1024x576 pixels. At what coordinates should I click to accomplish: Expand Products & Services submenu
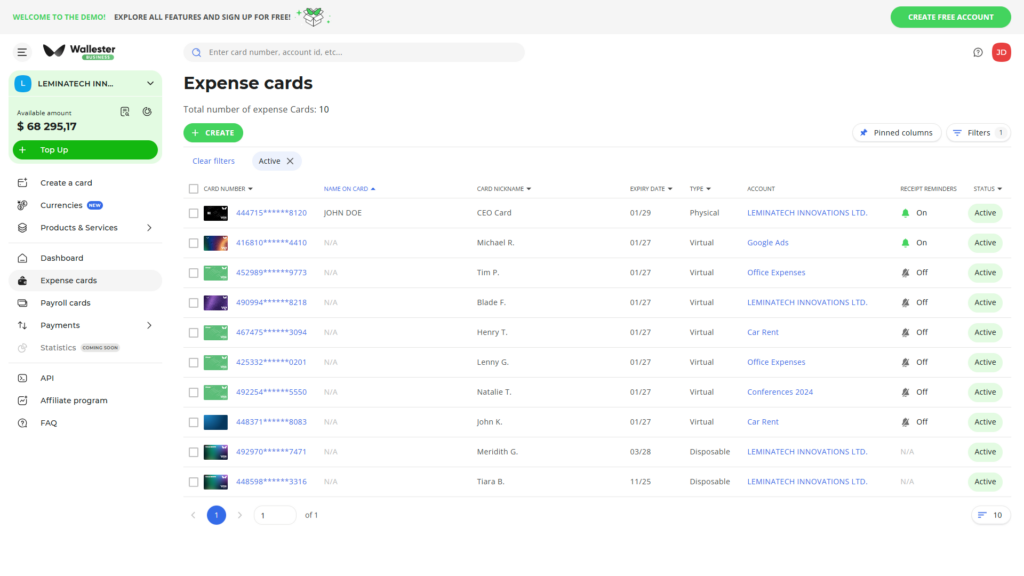(x=149, y=228)
